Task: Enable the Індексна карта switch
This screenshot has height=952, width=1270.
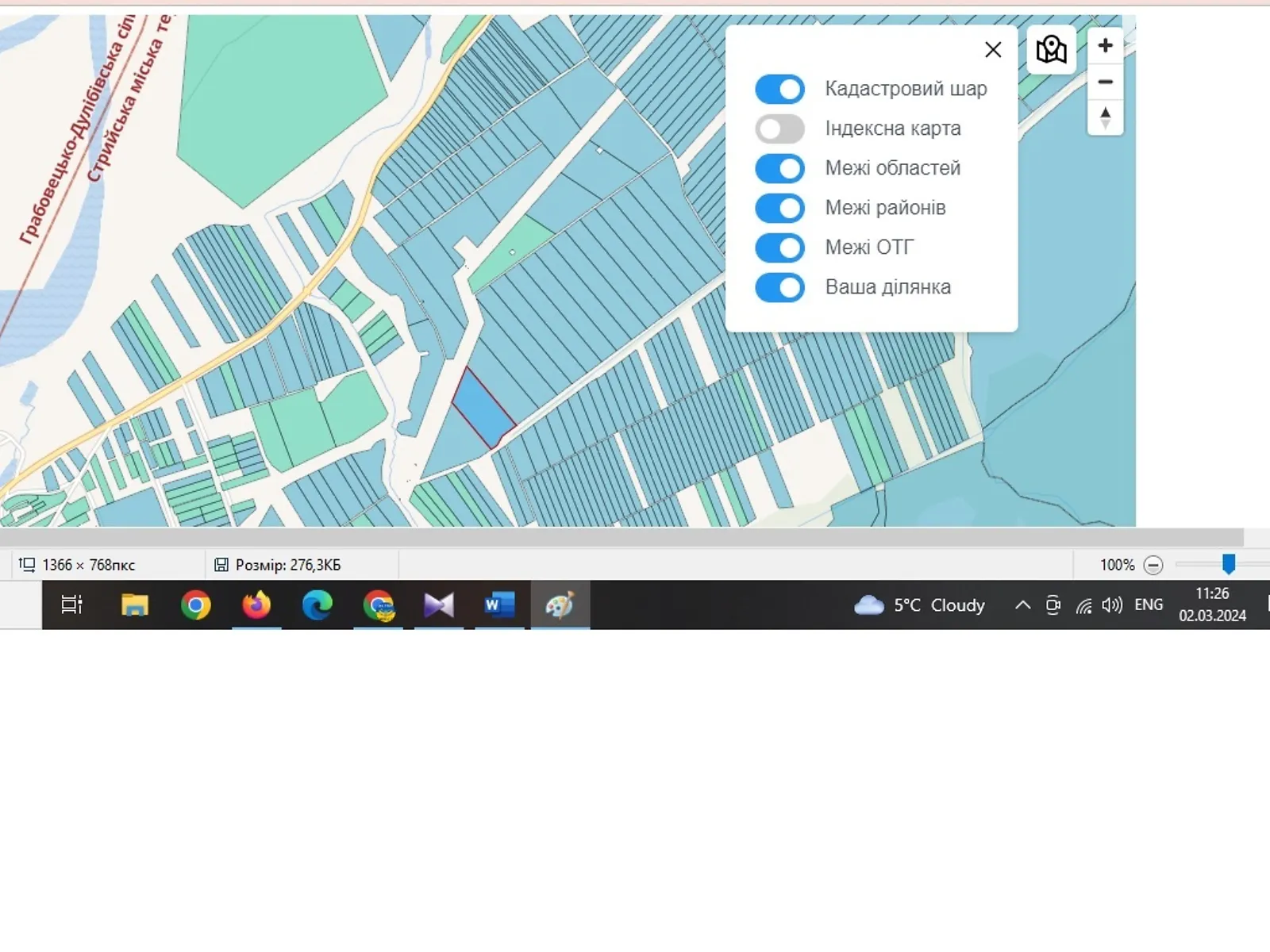Action: [779, 129]
